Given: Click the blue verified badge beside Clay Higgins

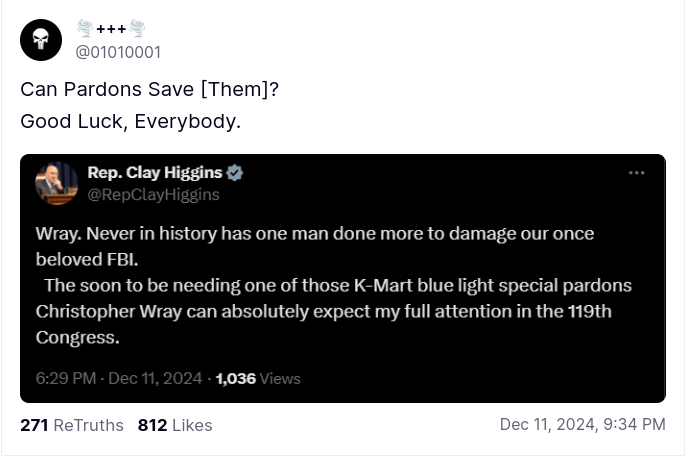Looking at the screenshot, I should (235, 173).
